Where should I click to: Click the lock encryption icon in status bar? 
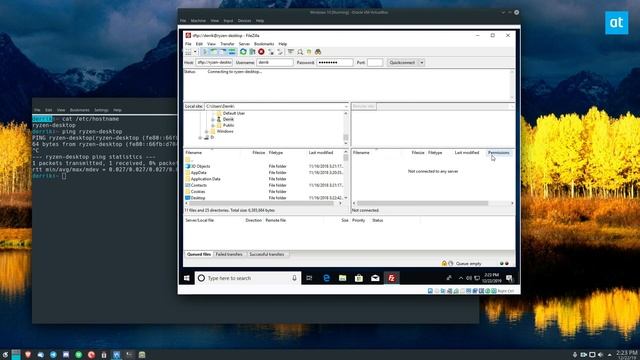(444, 264)
